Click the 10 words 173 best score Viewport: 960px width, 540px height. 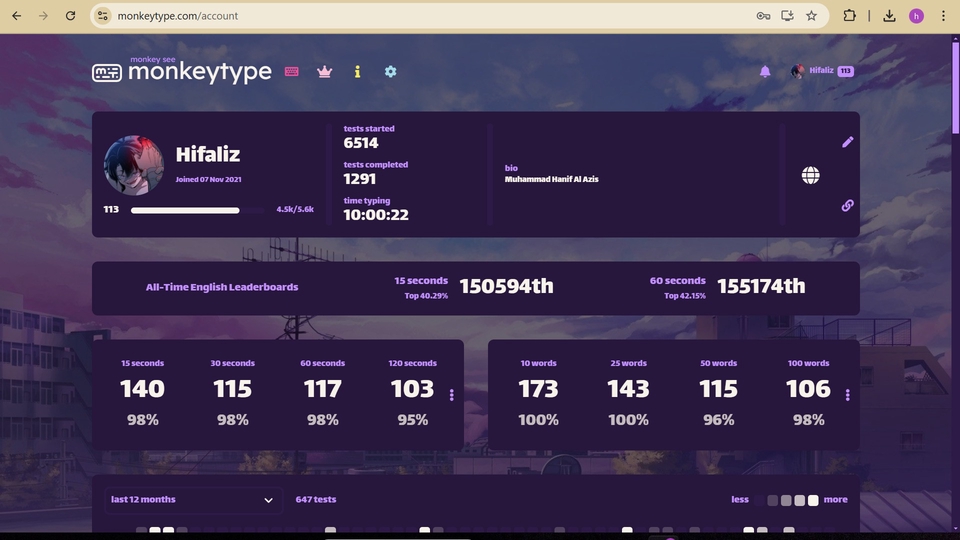point(539,389)
